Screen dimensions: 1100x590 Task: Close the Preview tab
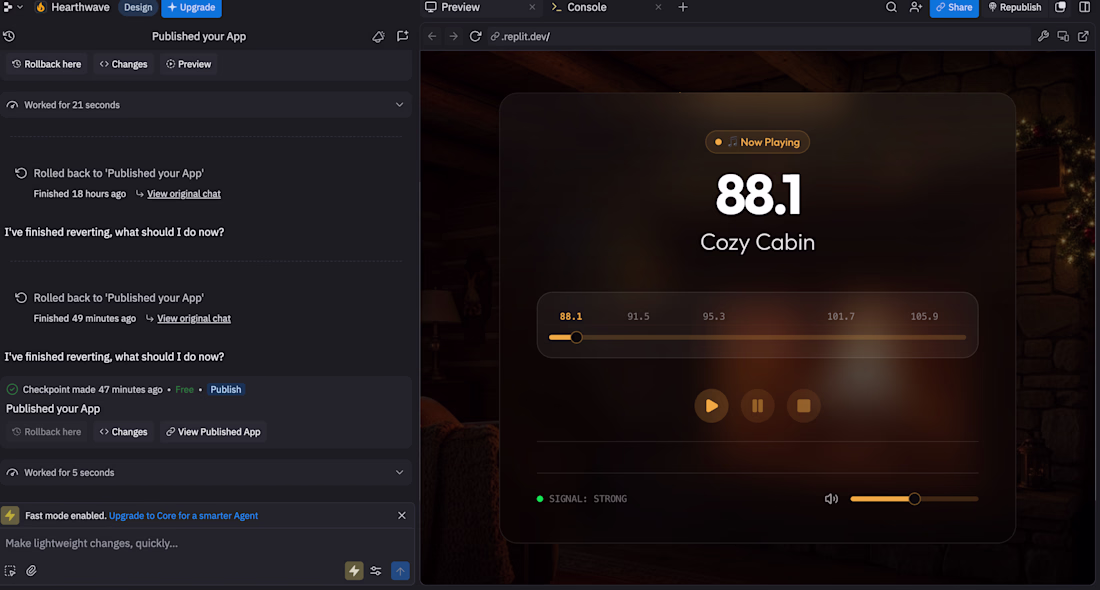532,7
